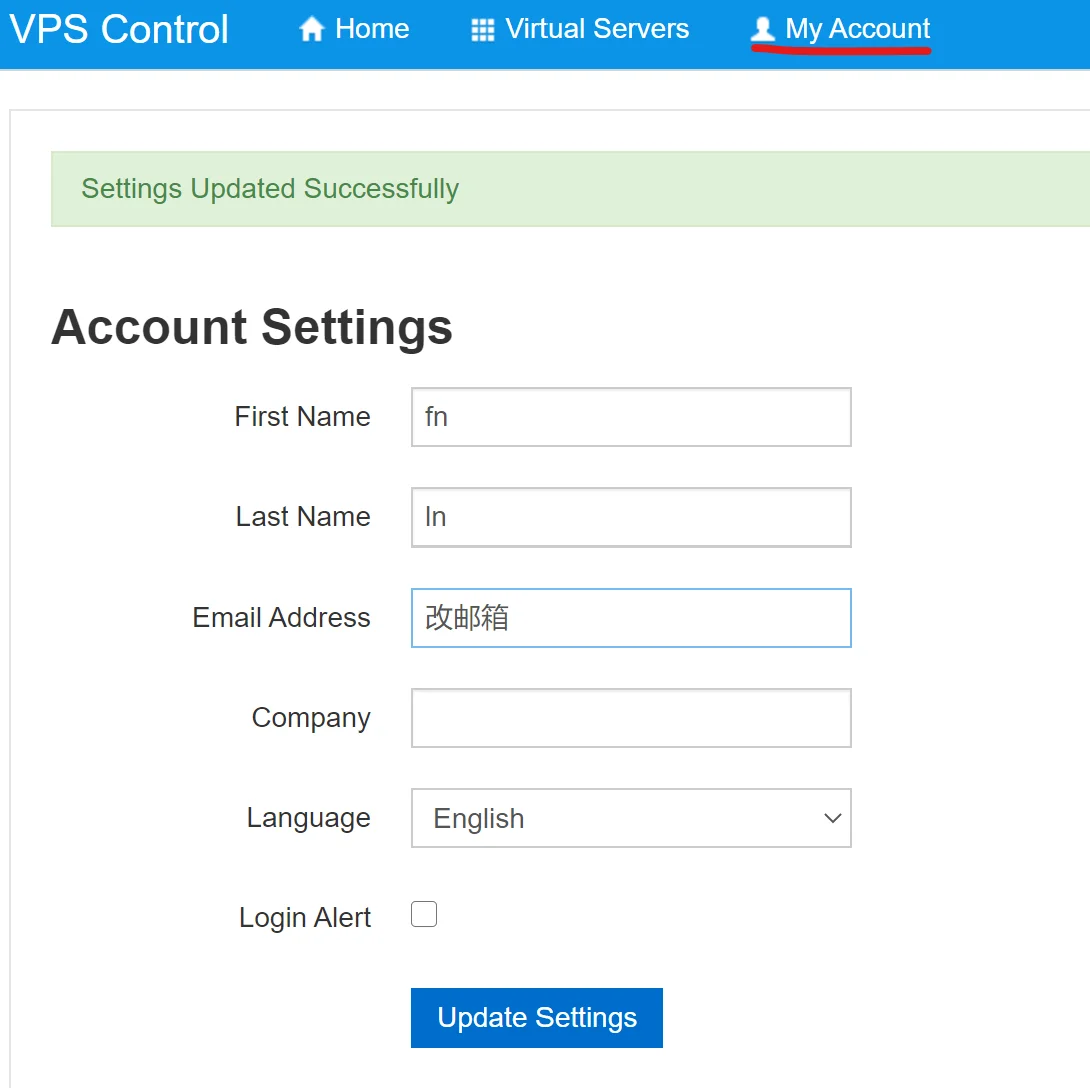The height and width of the screenshot is (1088, 1090).
Task: Click the Account Settings heading
Action: [x=252, y=327]
